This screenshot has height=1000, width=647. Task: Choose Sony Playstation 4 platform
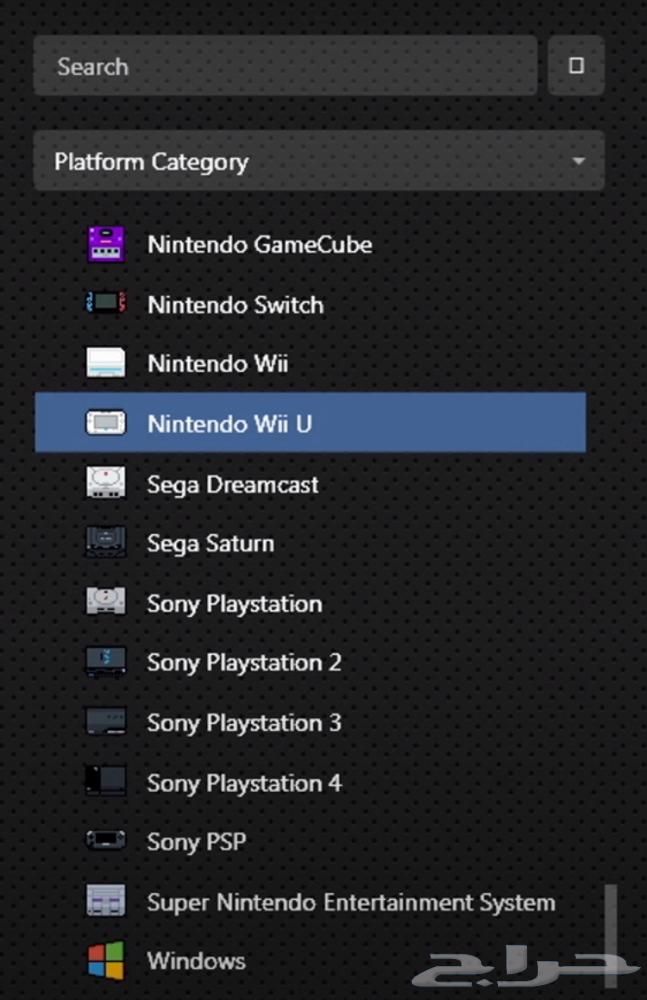click(x=244, y=782)
